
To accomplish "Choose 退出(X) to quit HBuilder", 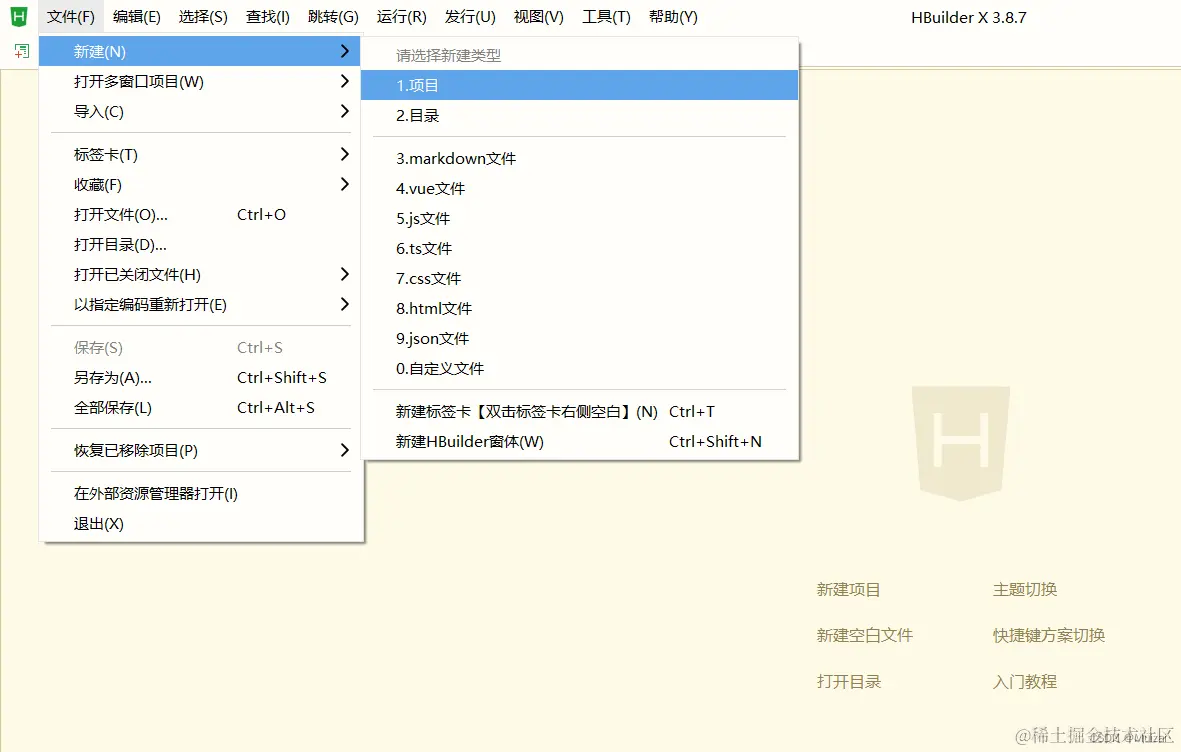I will (x=200, y=524).
